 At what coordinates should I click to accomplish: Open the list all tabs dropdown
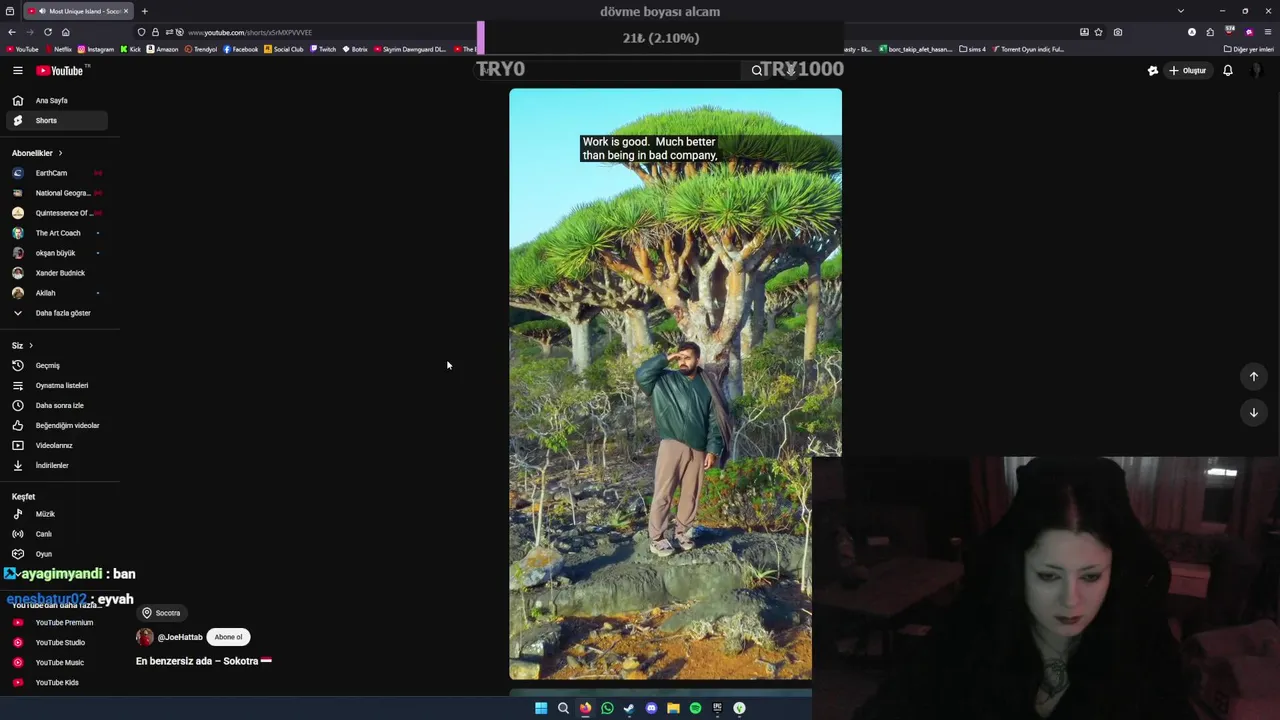click(1181, 11)
